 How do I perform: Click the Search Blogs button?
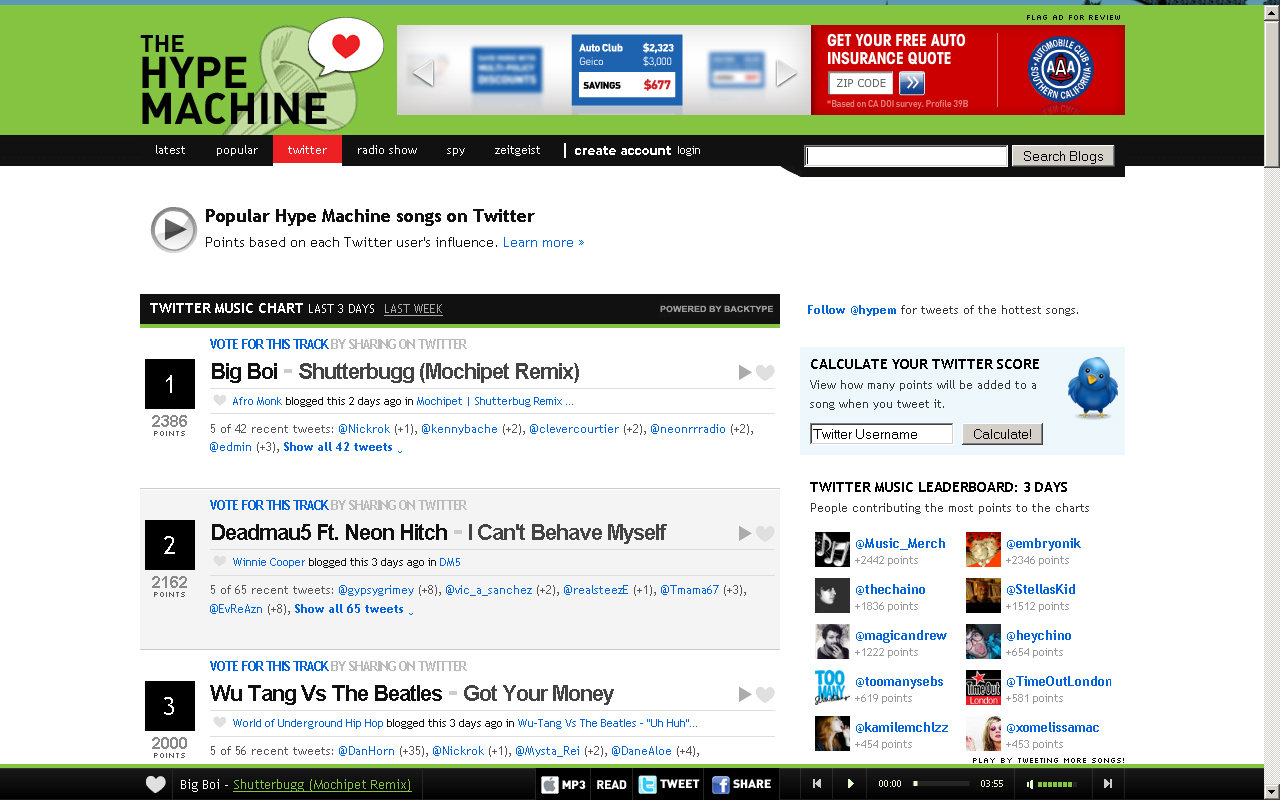tap(1063, 156)
